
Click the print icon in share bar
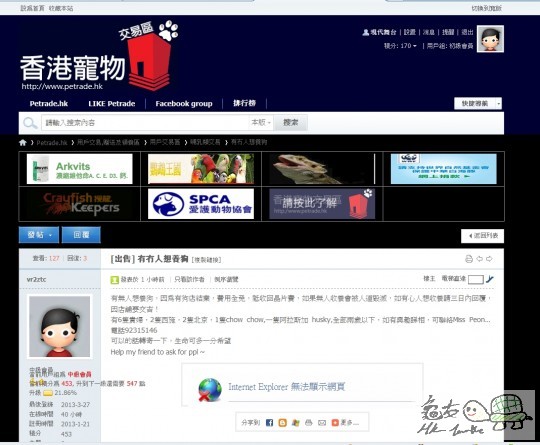[309, 423]
